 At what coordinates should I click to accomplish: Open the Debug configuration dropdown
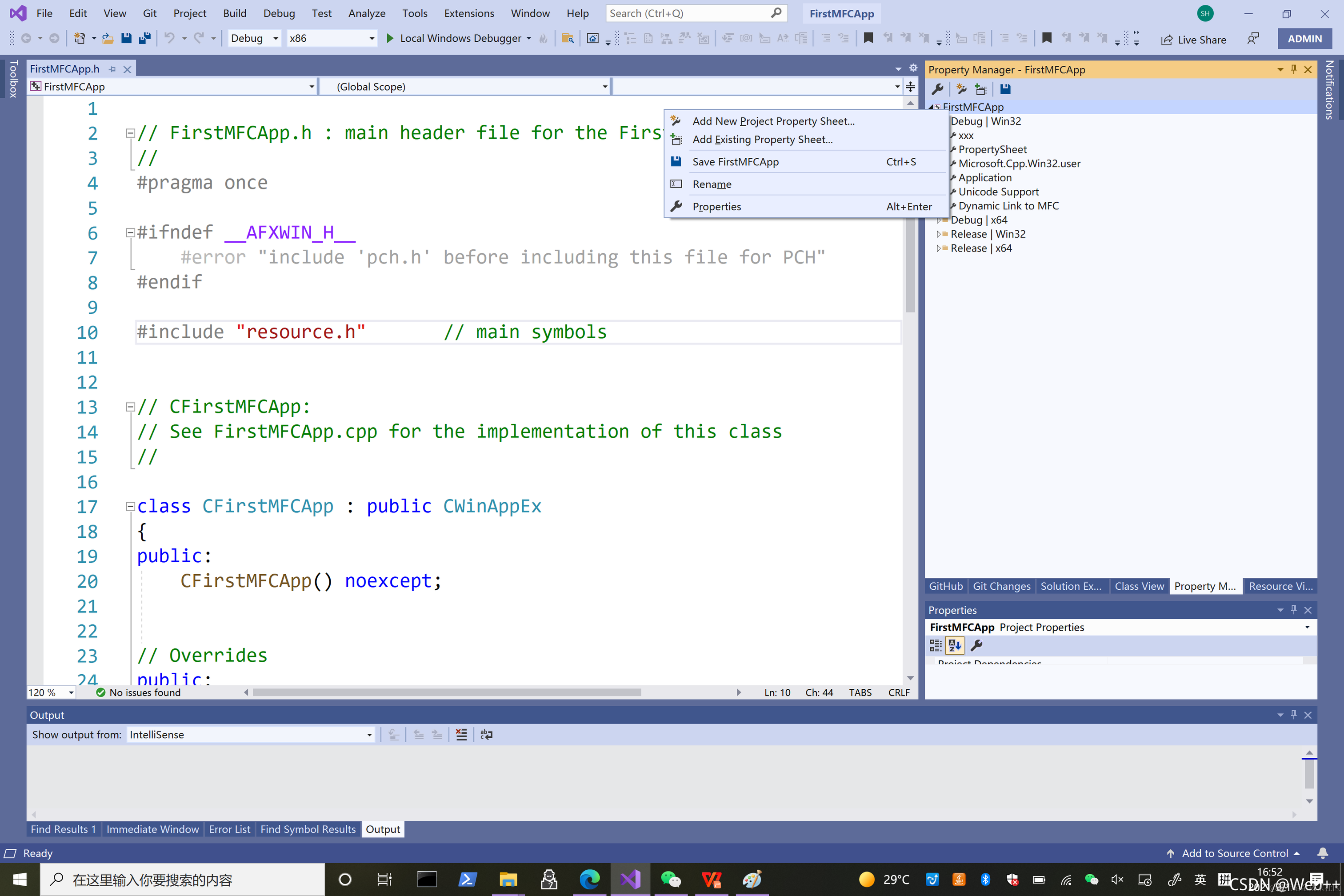(x=254, y=38)
